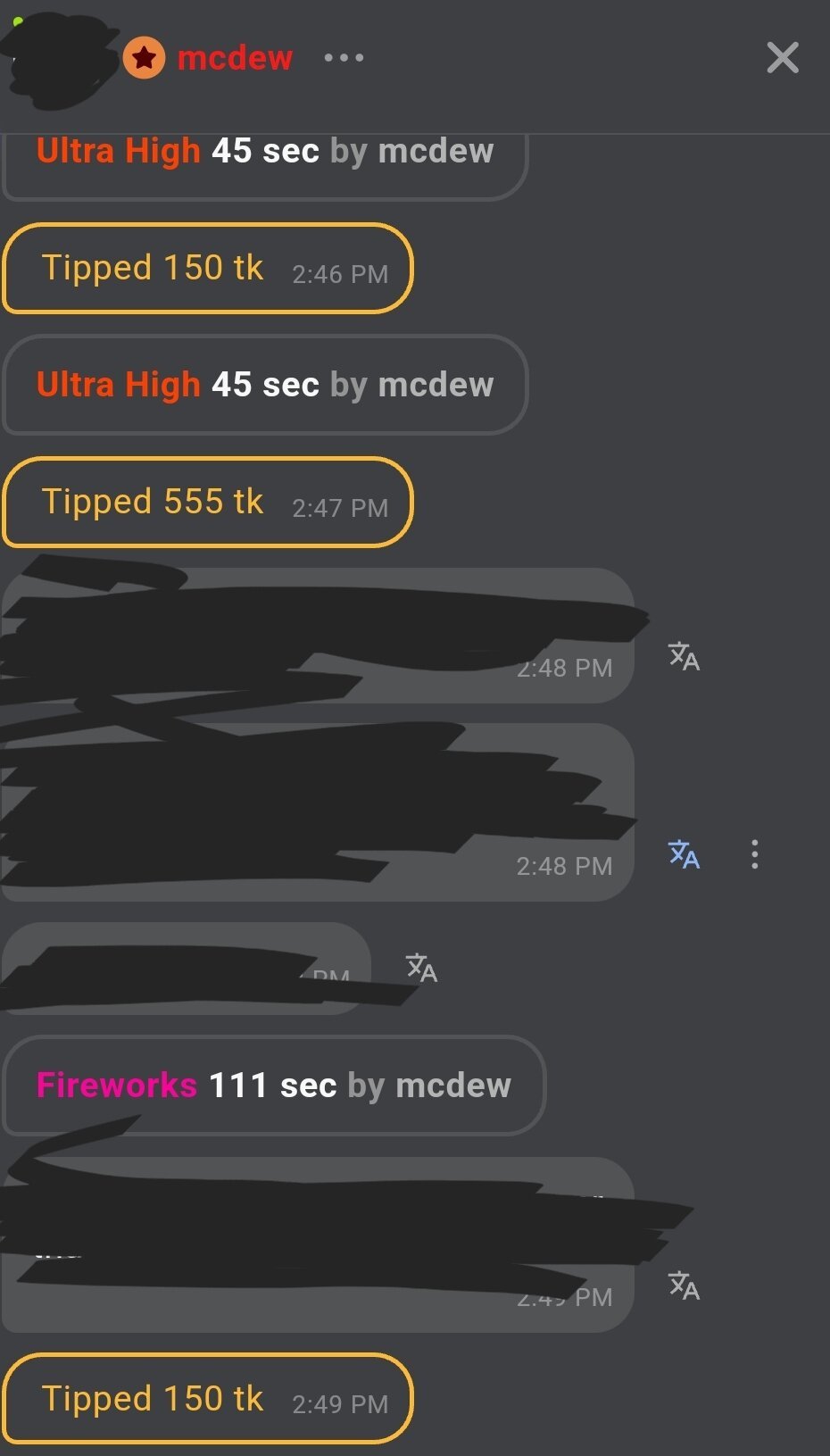The image size is (830, 1456).
Task: Translate the first 2:48 PM message
Action: [684, 656]
